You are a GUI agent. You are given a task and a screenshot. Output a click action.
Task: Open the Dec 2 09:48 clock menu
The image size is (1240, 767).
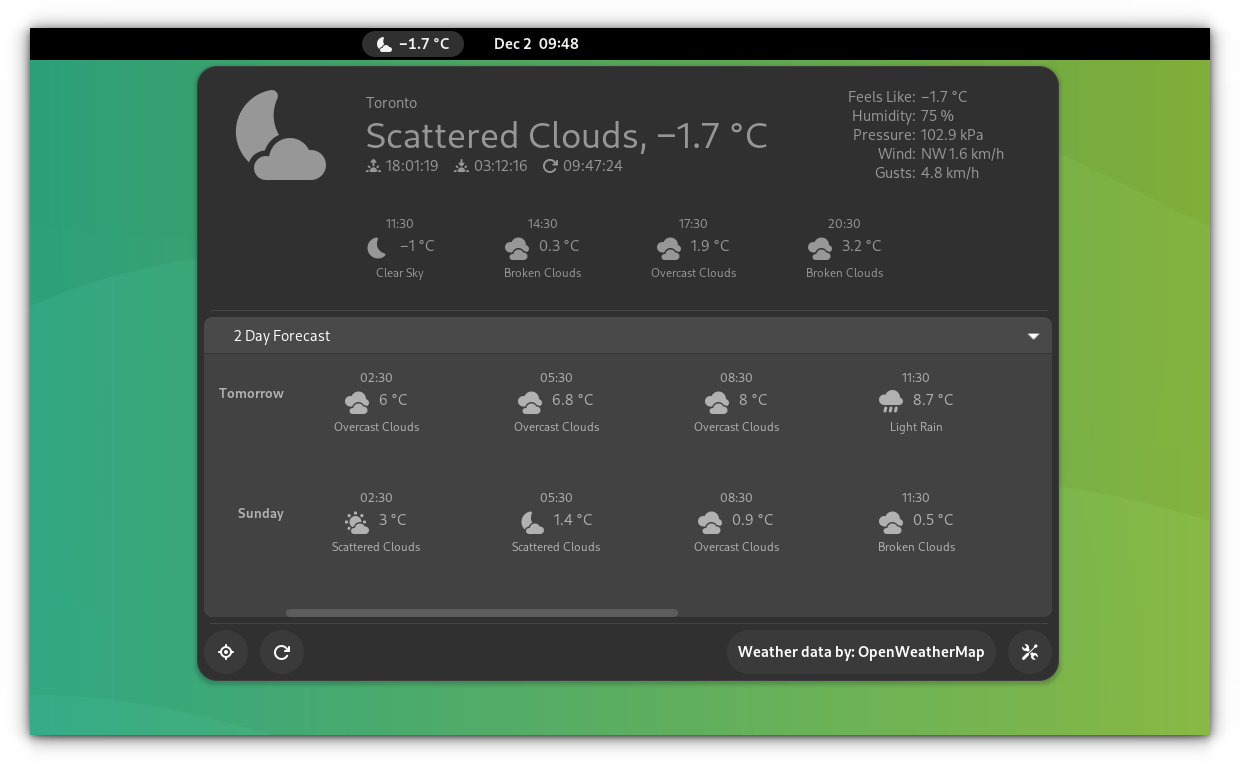point(536,44)
